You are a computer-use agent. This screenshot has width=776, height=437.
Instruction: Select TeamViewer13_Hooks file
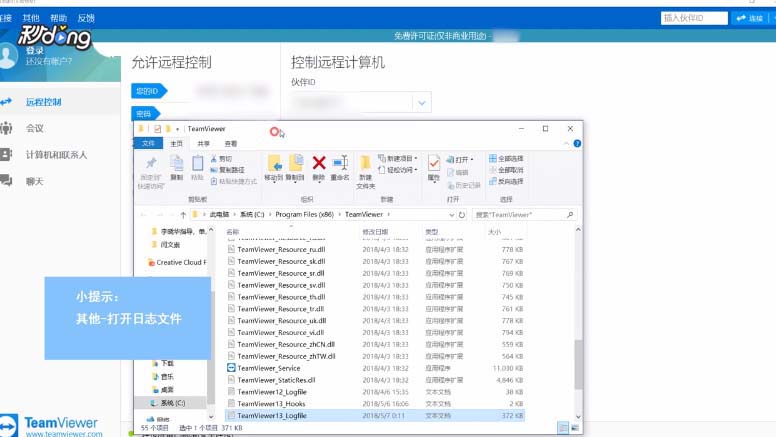click(375, 404)
